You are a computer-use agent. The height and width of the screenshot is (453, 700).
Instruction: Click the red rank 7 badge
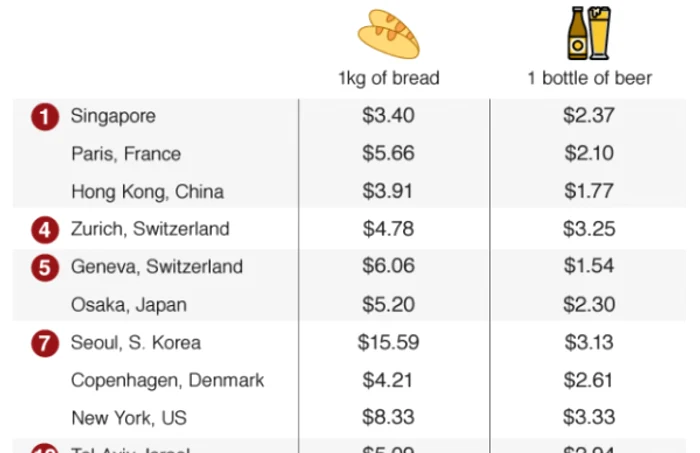click(45, 344)
